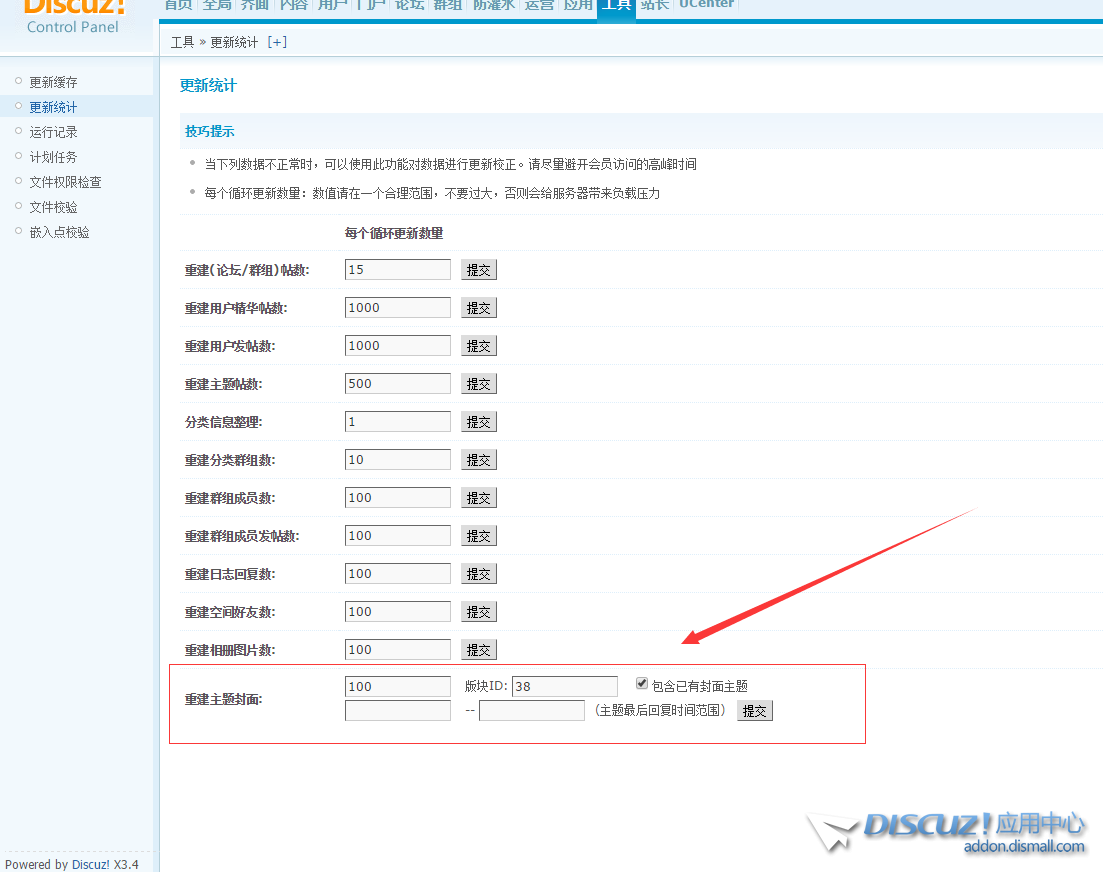The image size is (1103, 872).
Task: Open 嵌入点校验 sidebar entry
Action: click(59, 232)
